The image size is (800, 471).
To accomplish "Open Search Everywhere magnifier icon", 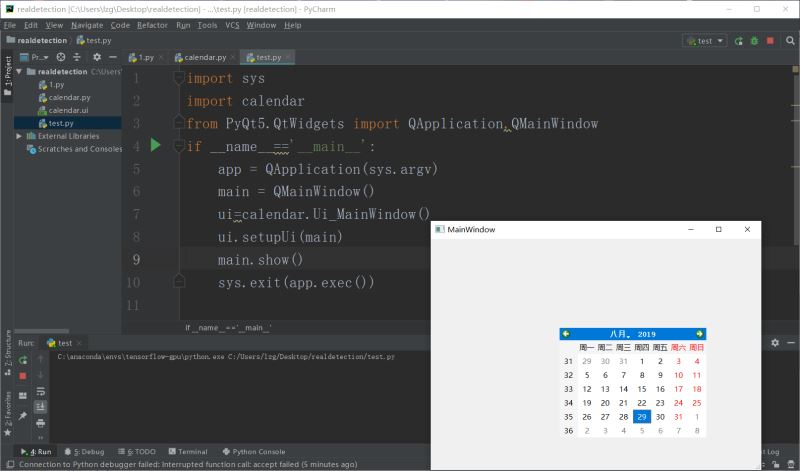I will [787, 41].
